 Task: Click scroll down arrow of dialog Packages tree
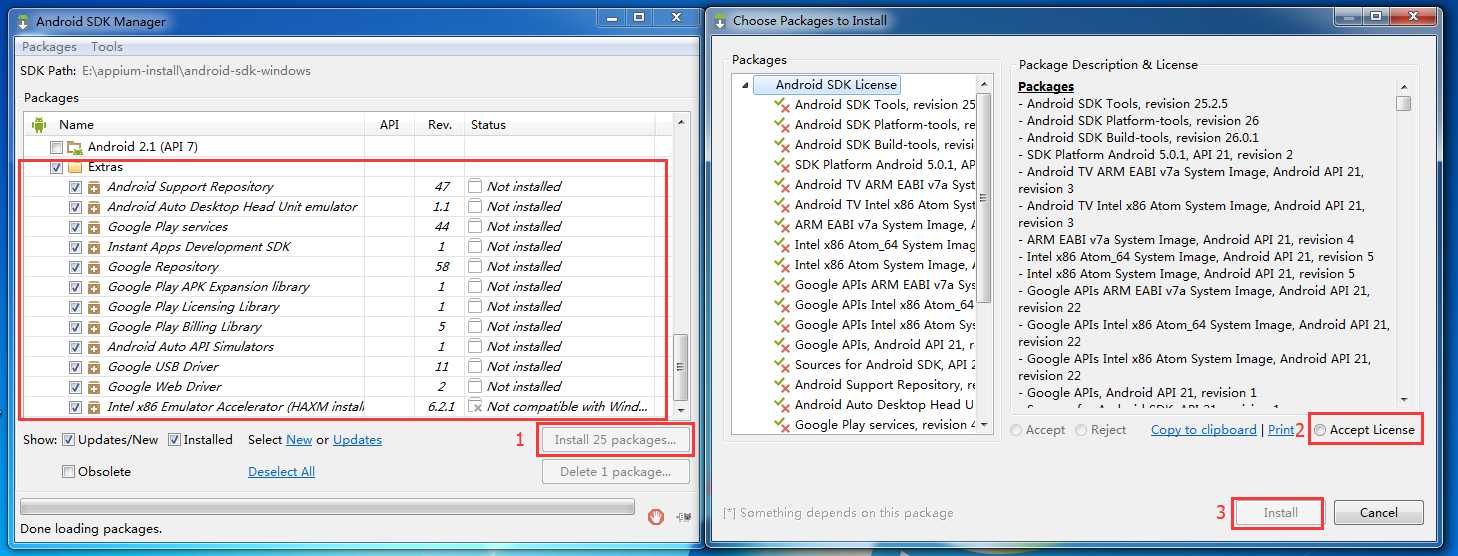[x=984, y=425]
